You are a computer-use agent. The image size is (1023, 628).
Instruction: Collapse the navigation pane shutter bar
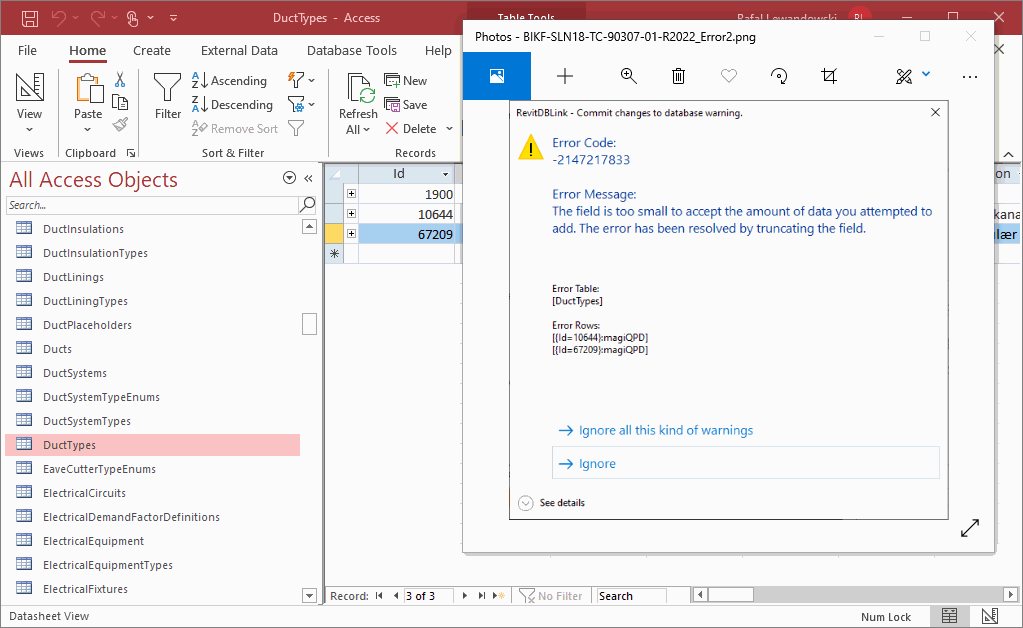click(309, 178)
